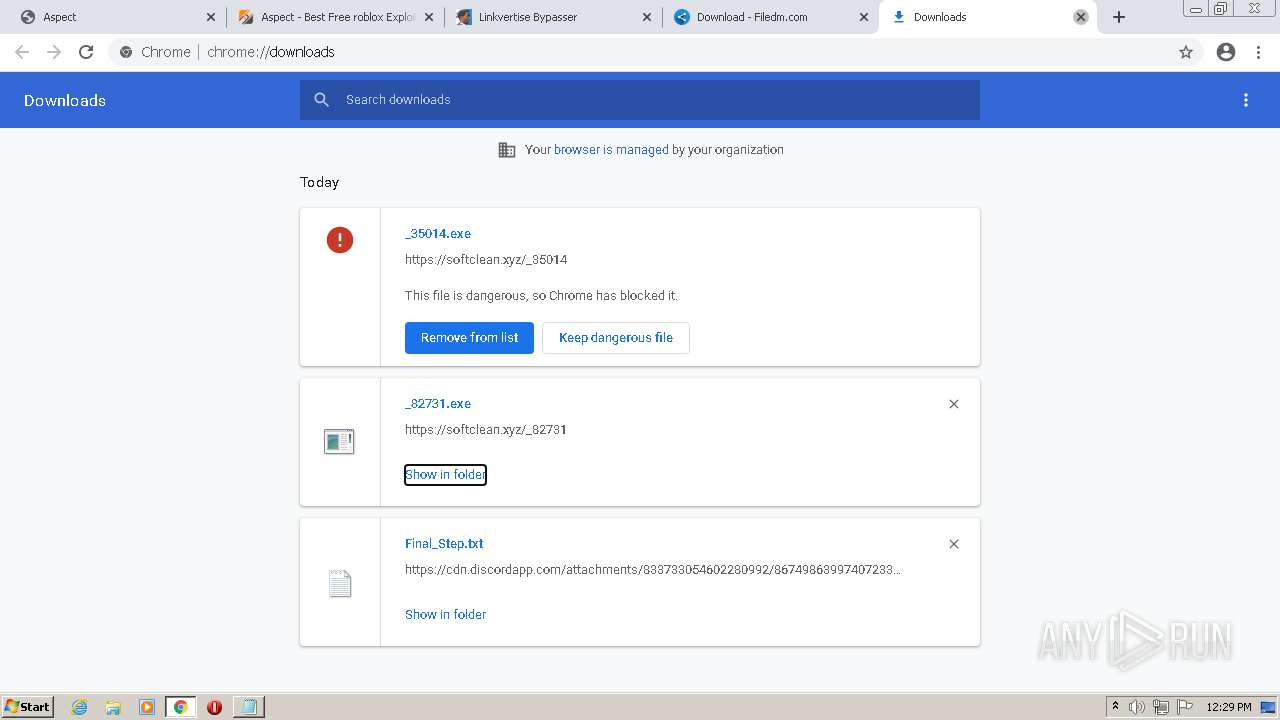
Task: Open the _35014.exe file name link
Action: (438, 234)
